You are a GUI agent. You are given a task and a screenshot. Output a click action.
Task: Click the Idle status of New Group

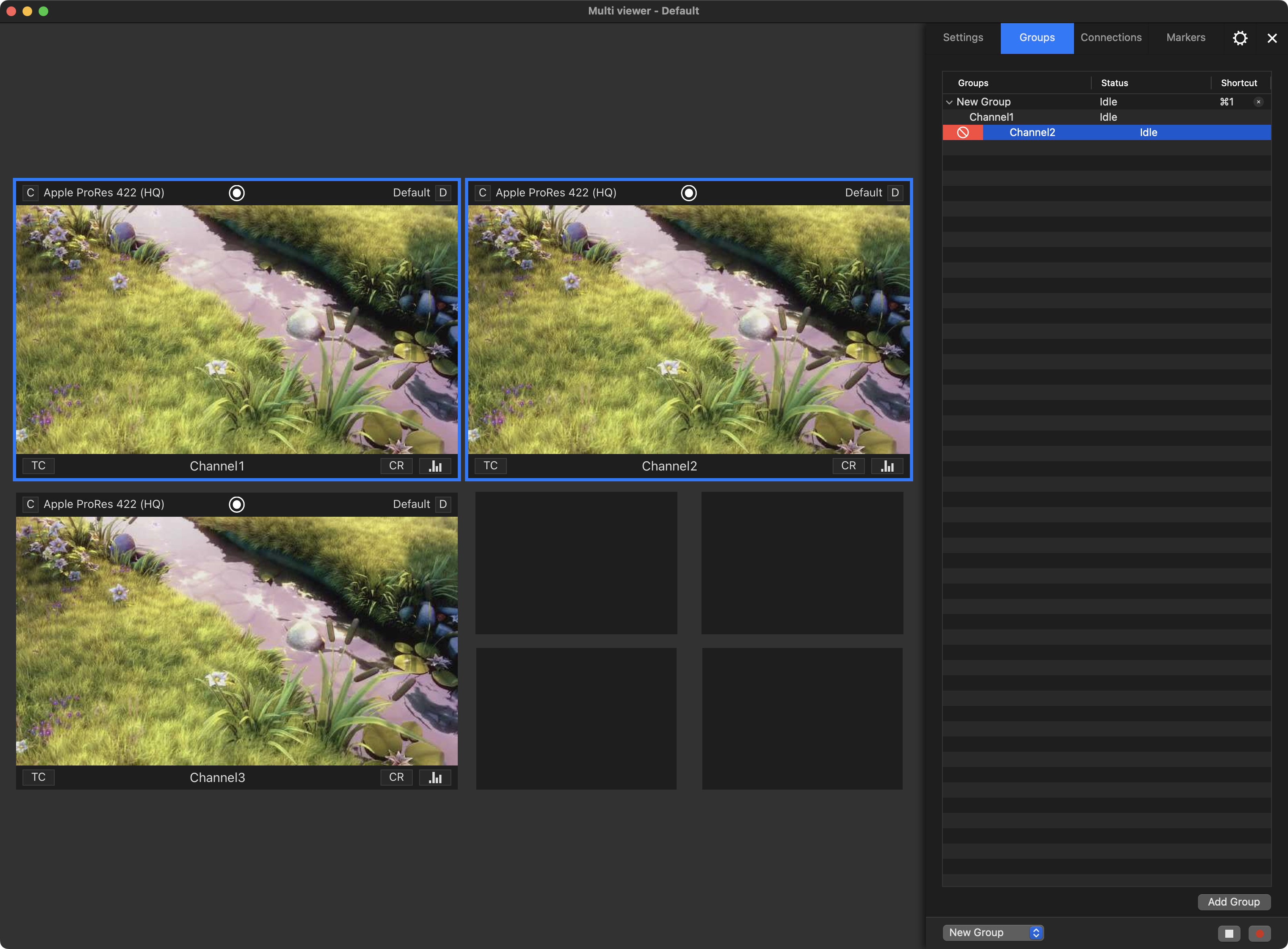[1108, 102]
